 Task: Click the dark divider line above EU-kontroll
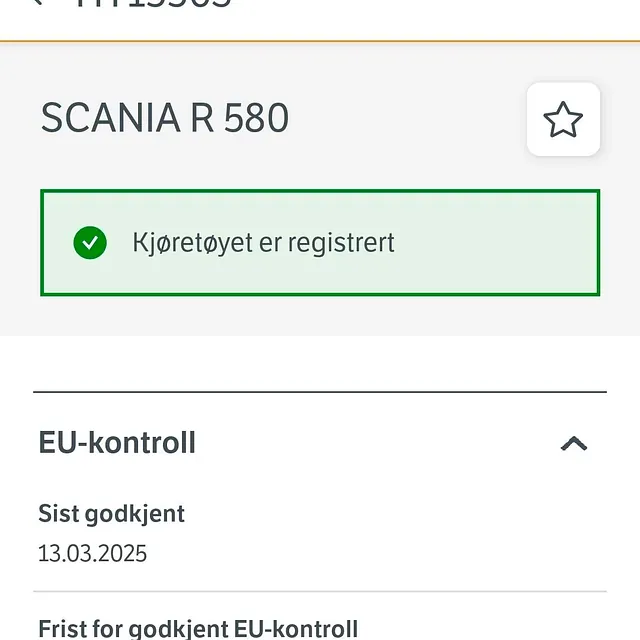tap(320, 392)
